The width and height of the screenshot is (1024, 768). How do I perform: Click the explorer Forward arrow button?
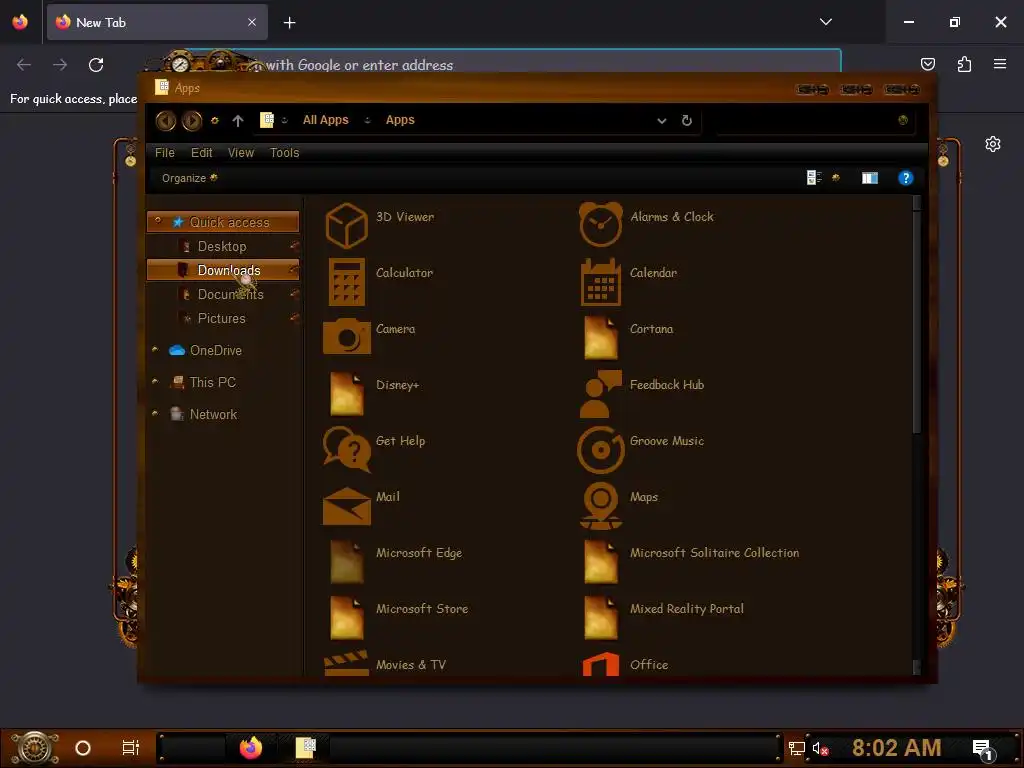(x=192, y=120)
